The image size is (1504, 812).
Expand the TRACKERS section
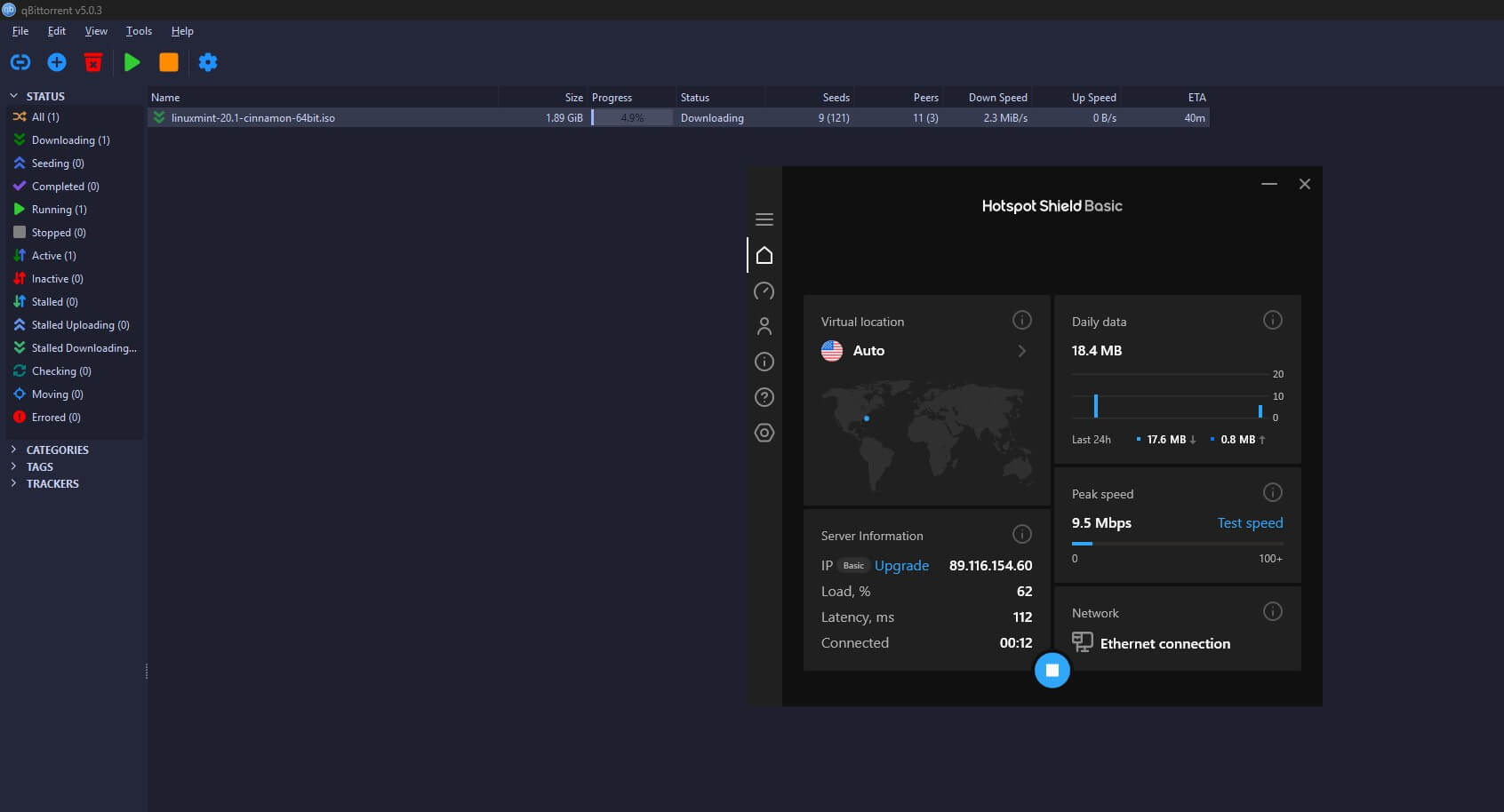point(13,483)
